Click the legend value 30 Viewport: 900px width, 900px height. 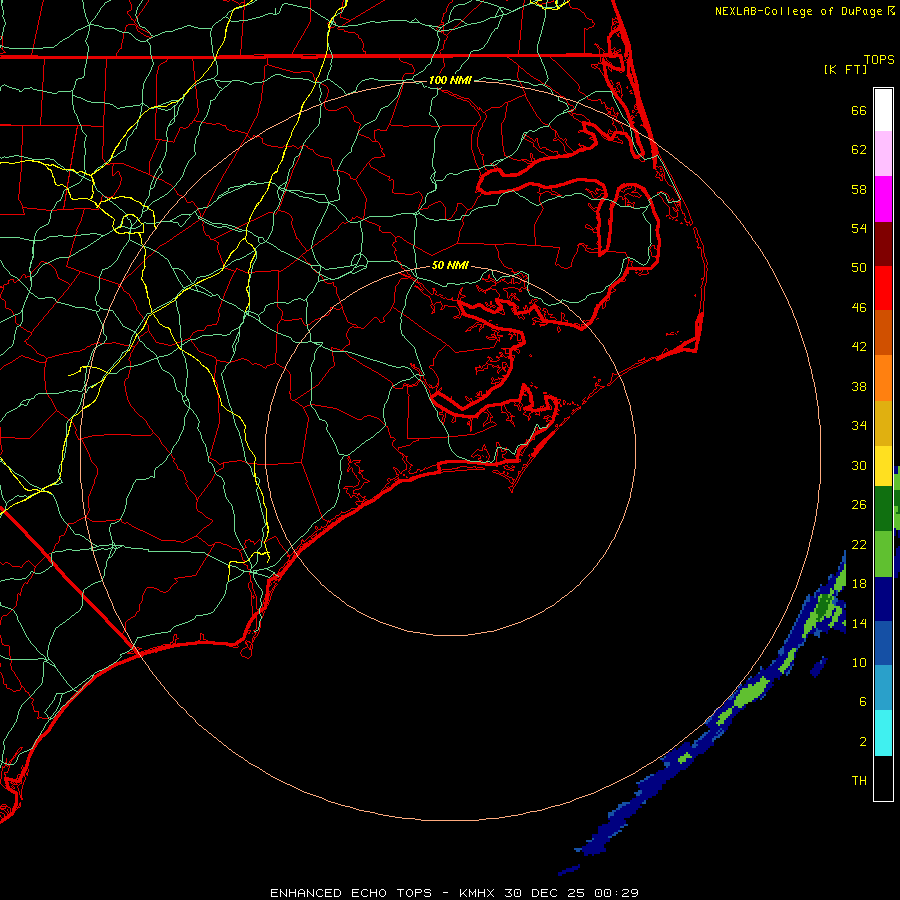pyautogui.click(x=859, y=465)
